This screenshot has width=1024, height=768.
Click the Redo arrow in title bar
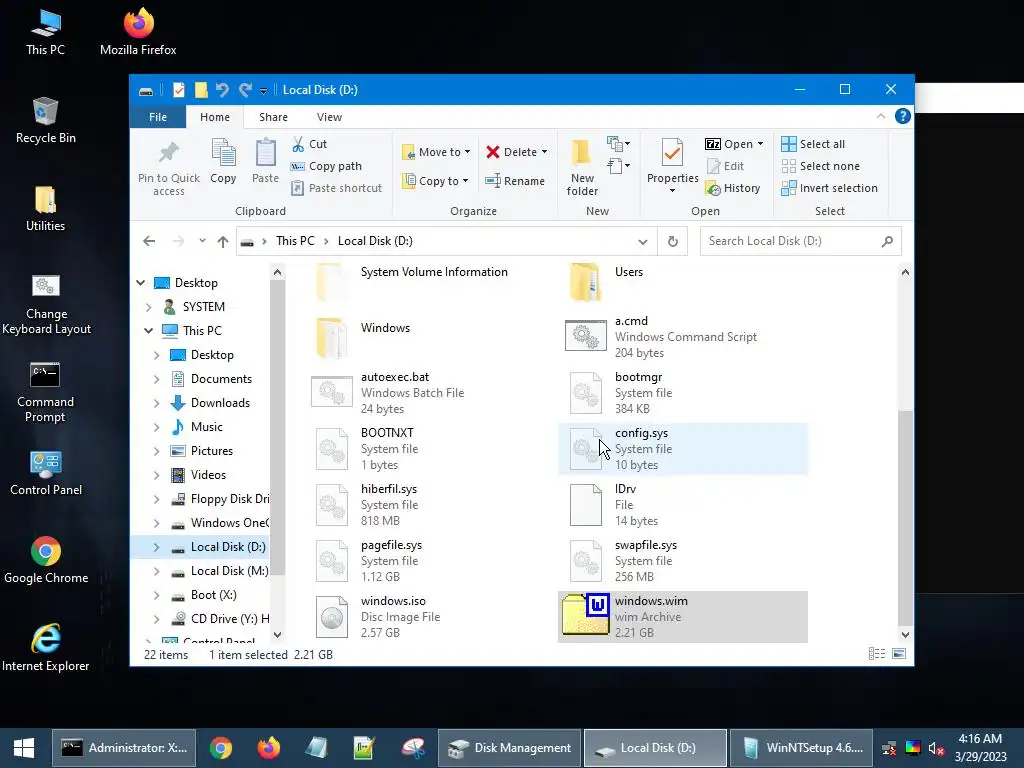(x=245, y=89)
